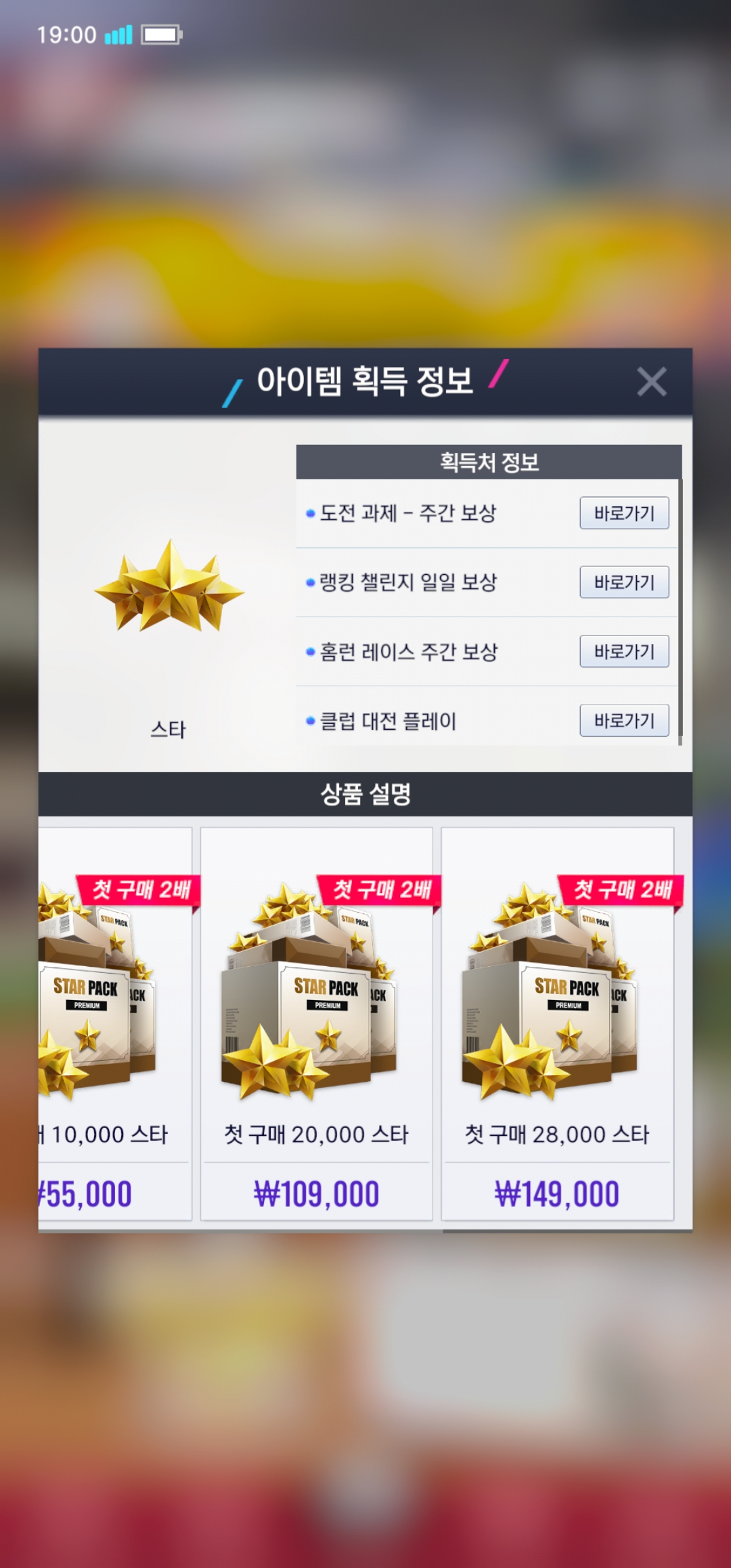
Task: Tap 바로가기 for 클럽 대전 플레이
Action: pyautogui.click(x=624, y=720)
